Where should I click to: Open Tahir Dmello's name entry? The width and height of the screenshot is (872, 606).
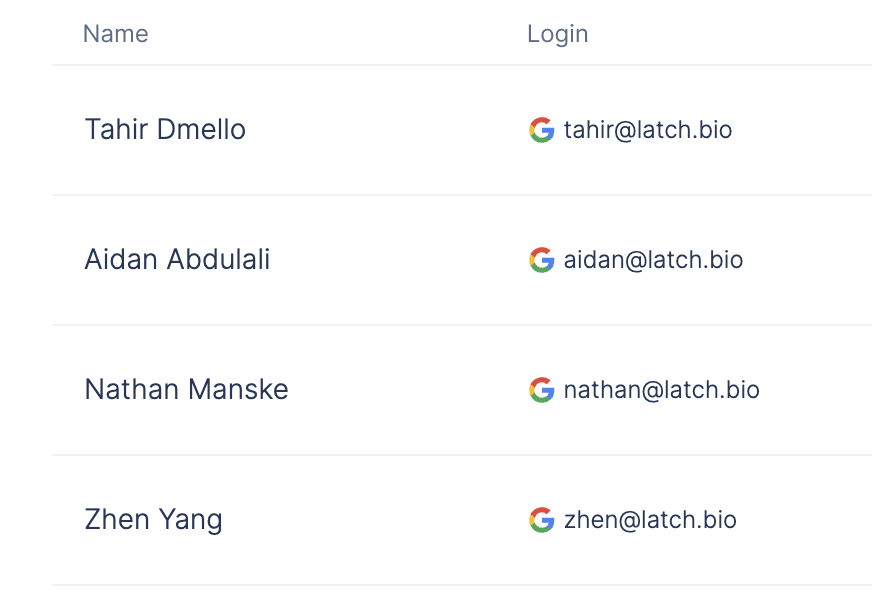point(165,130)
